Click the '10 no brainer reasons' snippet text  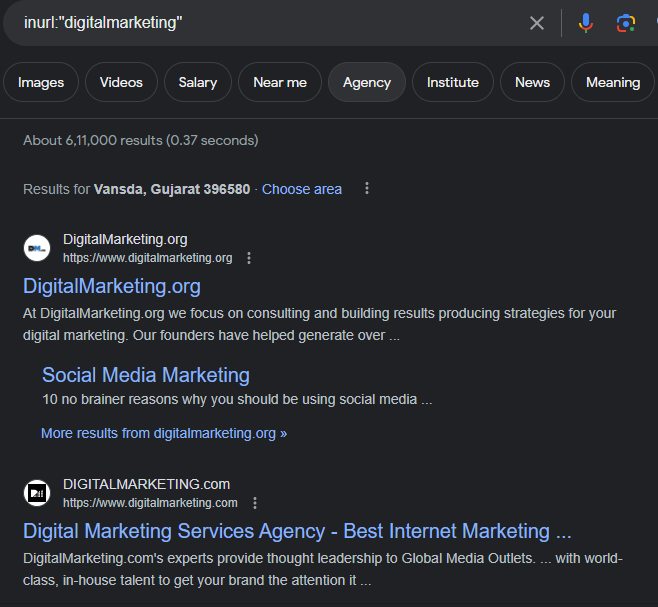pyautogui.click(x=237, y=399)
